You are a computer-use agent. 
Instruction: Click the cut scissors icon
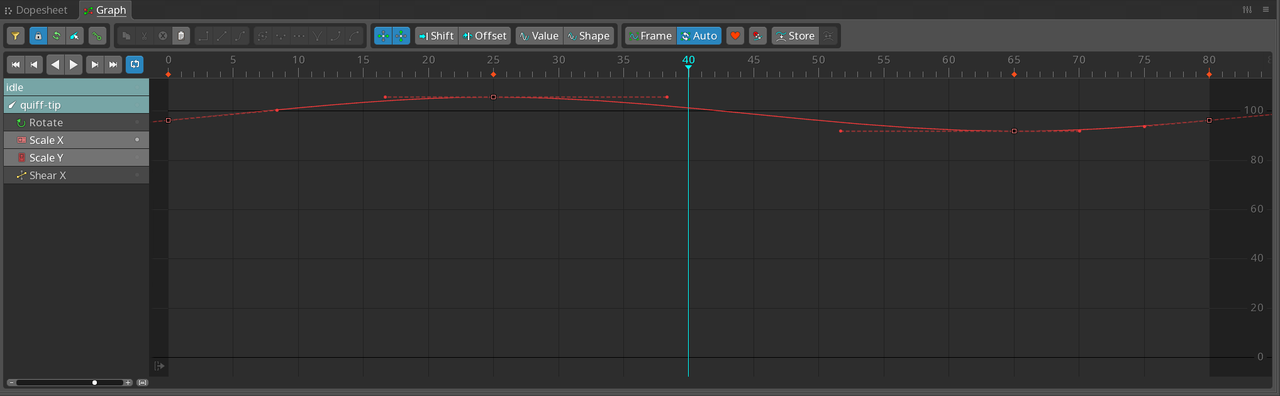click(144, 36)
